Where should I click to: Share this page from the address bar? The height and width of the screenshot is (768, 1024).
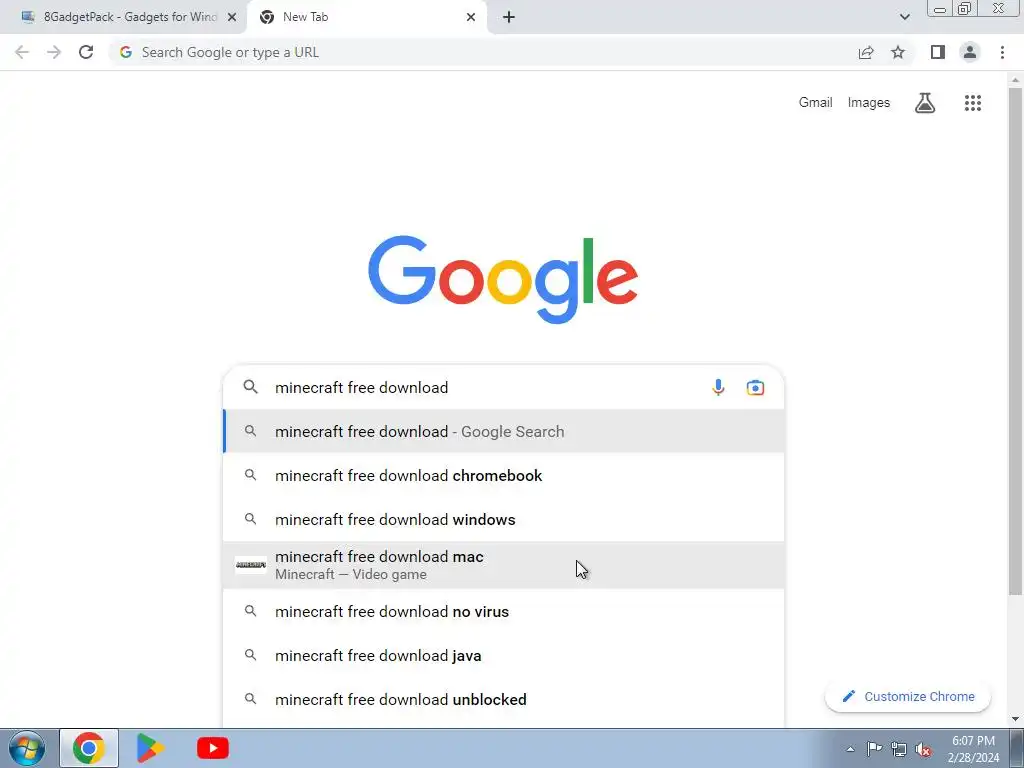click(x=866, y=52)
